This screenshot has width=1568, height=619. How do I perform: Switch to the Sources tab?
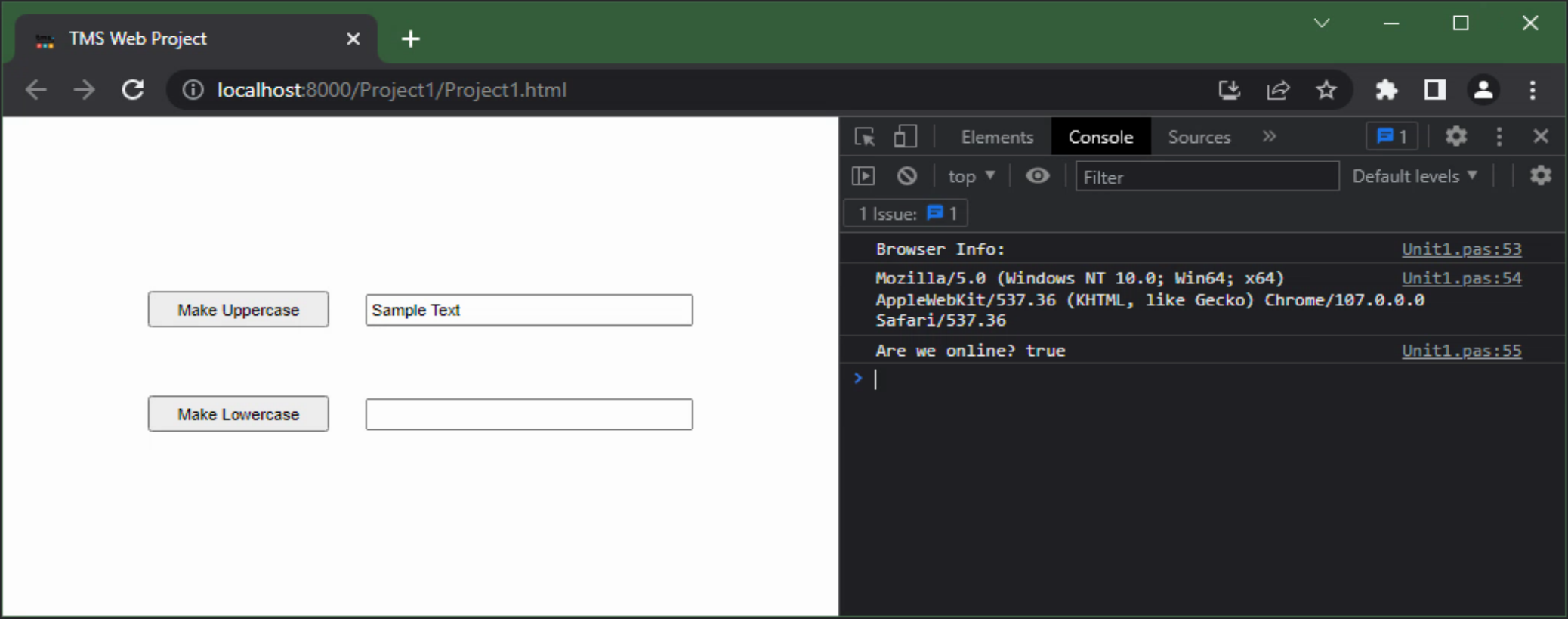(1199, 137)
